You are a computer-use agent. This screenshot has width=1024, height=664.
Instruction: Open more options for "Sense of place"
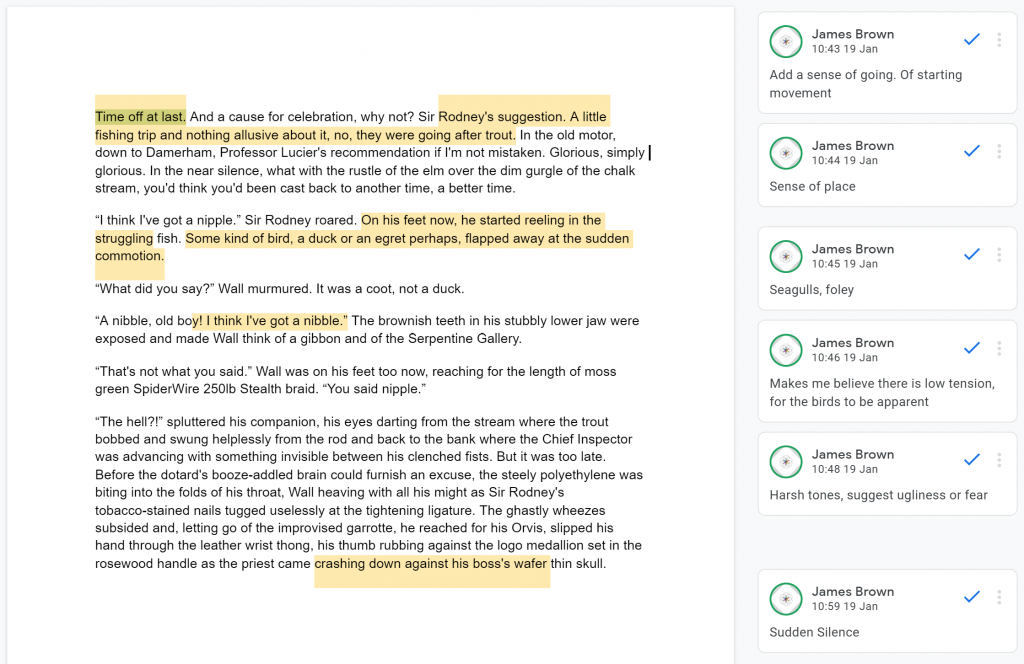point(999,151)
